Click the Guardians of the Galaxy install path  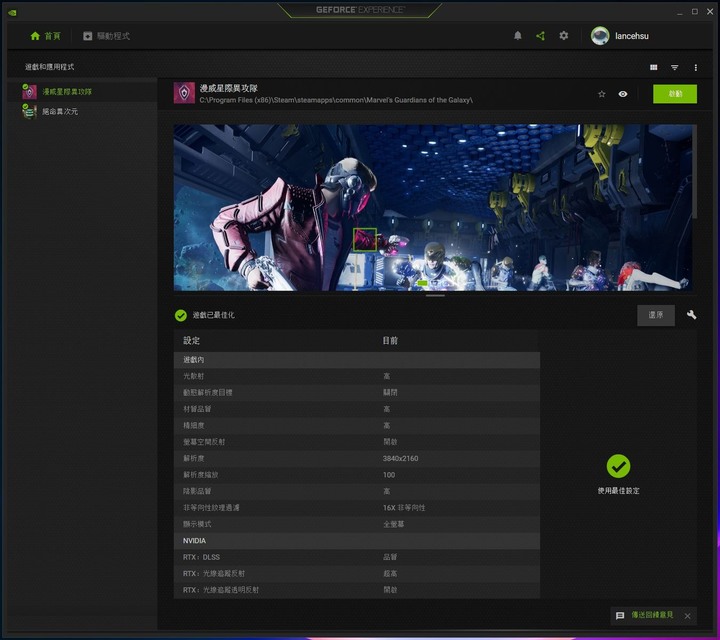click(336, 100)
